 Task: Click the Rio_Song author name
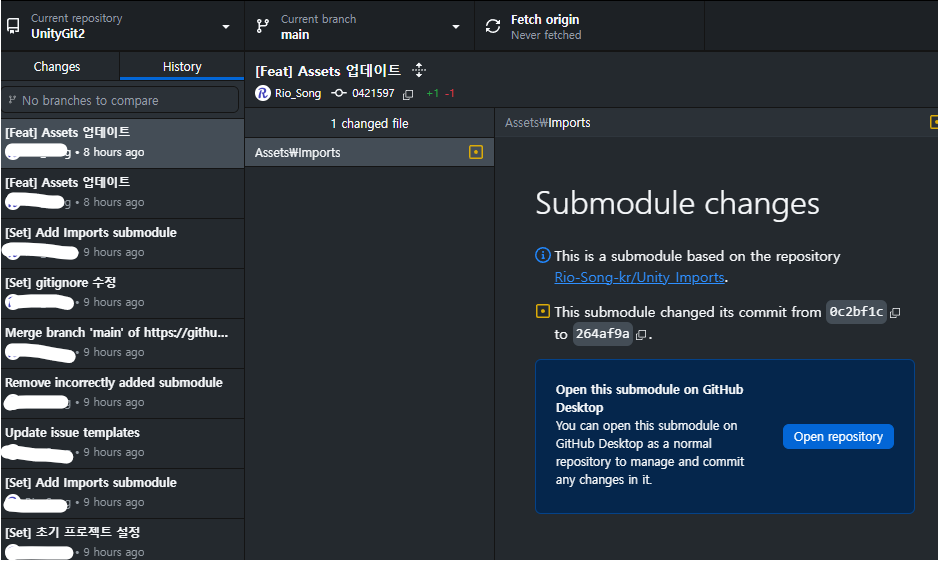298,93
